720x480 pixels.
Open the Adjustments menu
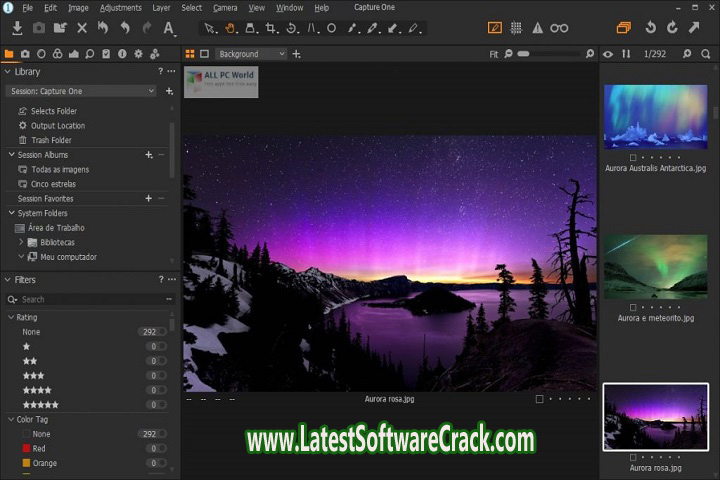pyautogui.click(x=121, y=8)
